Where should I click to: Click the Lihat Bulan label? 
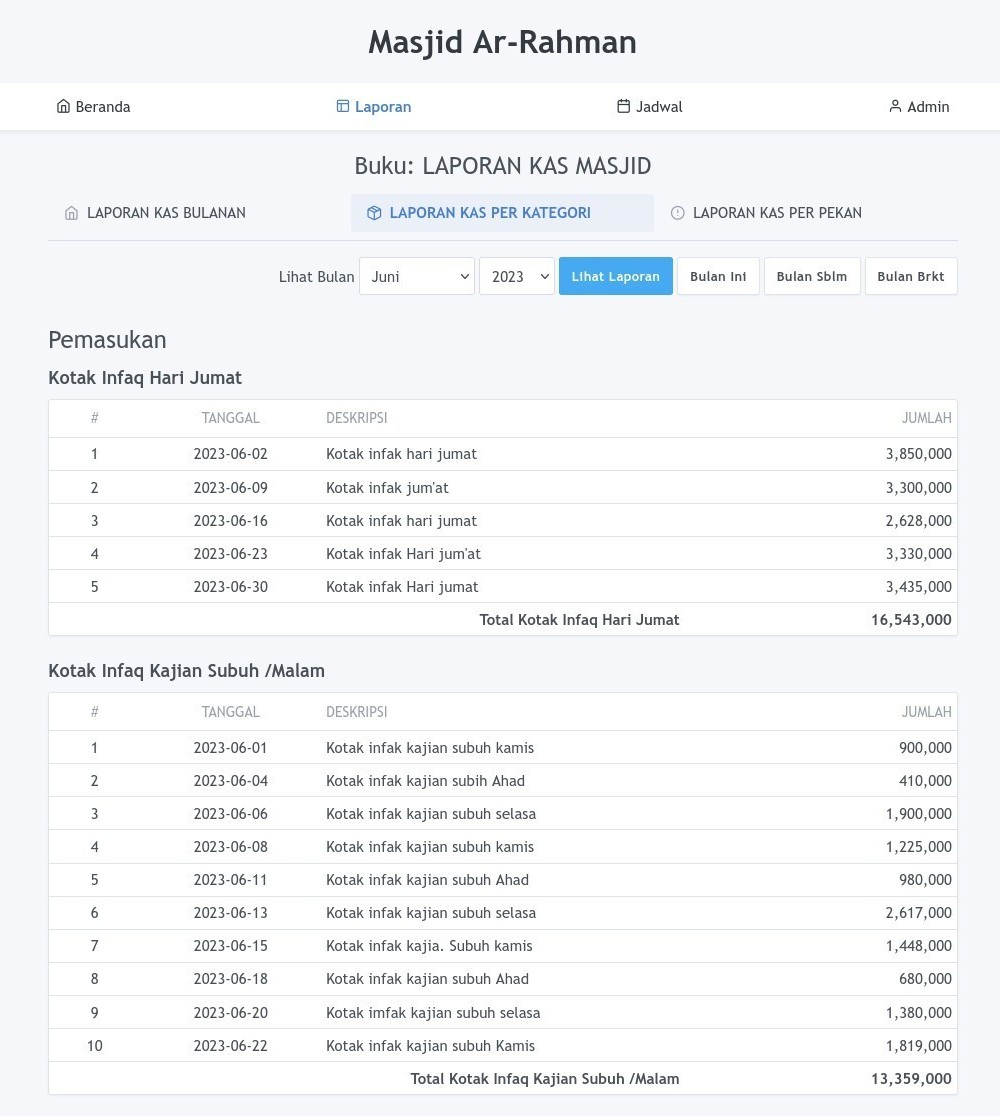coord(316,277)
